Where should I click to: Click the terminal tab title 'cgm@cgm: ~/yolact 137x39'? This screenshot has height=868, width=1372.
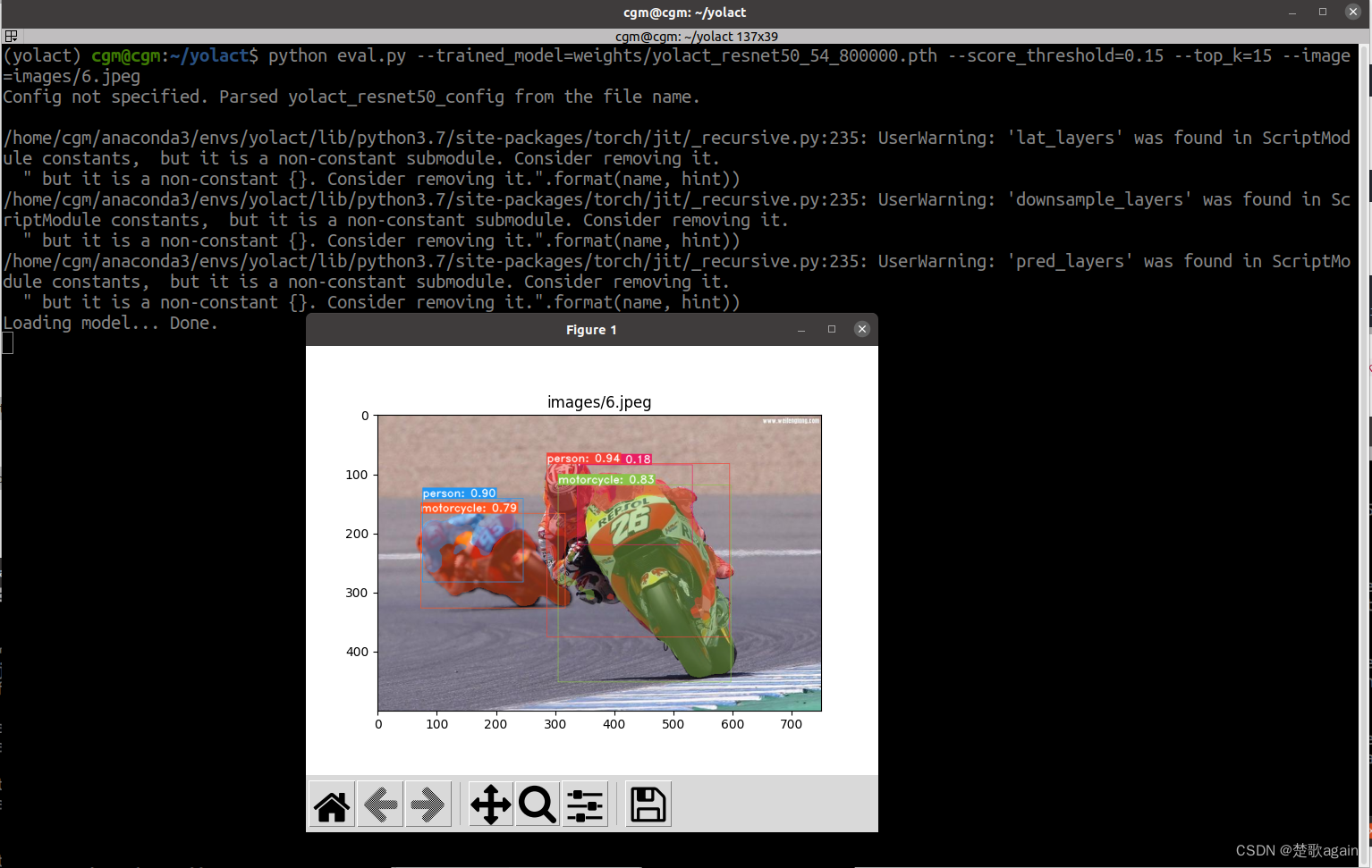697,37
